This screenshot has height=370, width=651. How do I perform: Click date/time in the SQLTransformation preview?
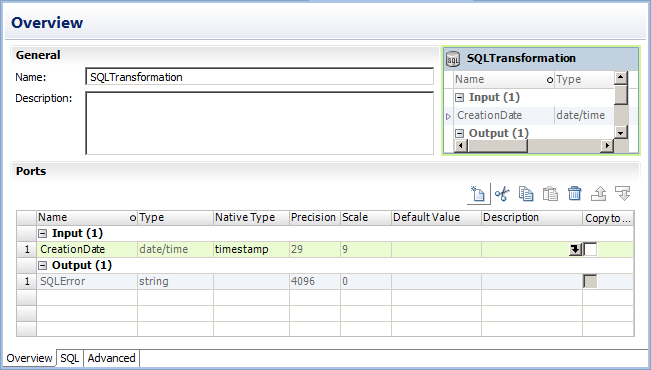pyautogui.click(x=580, y=115)
